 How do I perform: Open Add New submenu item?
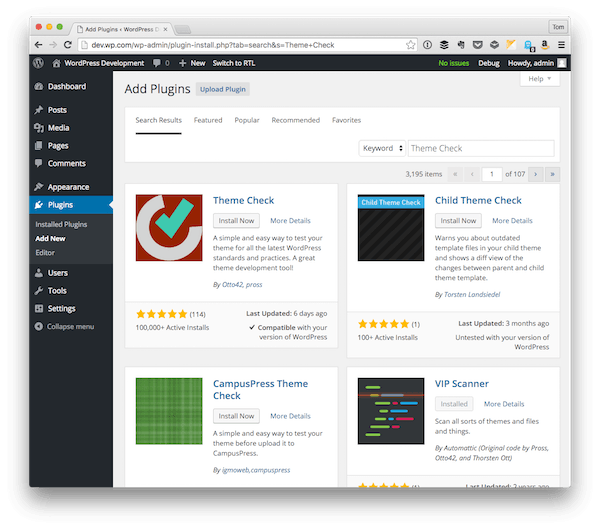tap(50, 238)
